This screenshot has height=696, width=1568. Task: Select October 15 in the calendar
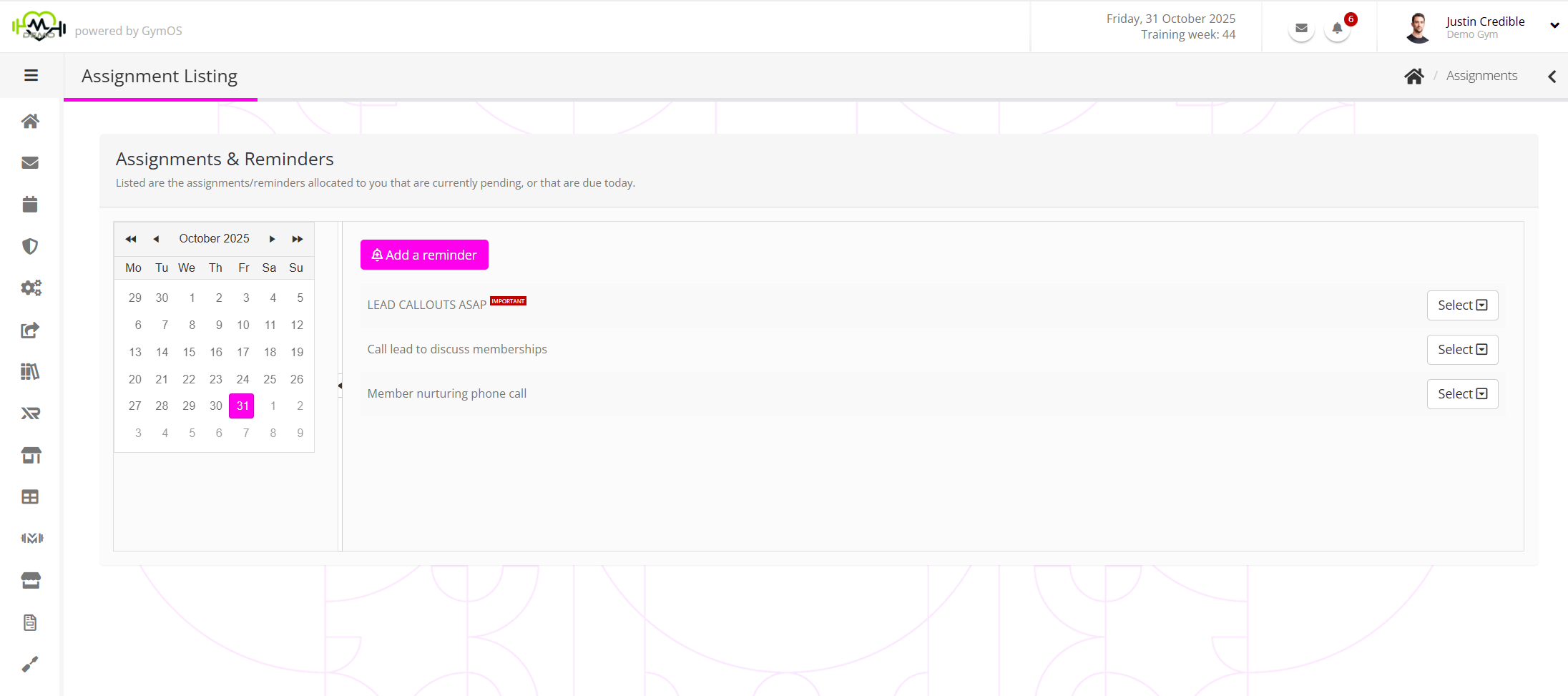pyautogui.click(x=189, y=352)
